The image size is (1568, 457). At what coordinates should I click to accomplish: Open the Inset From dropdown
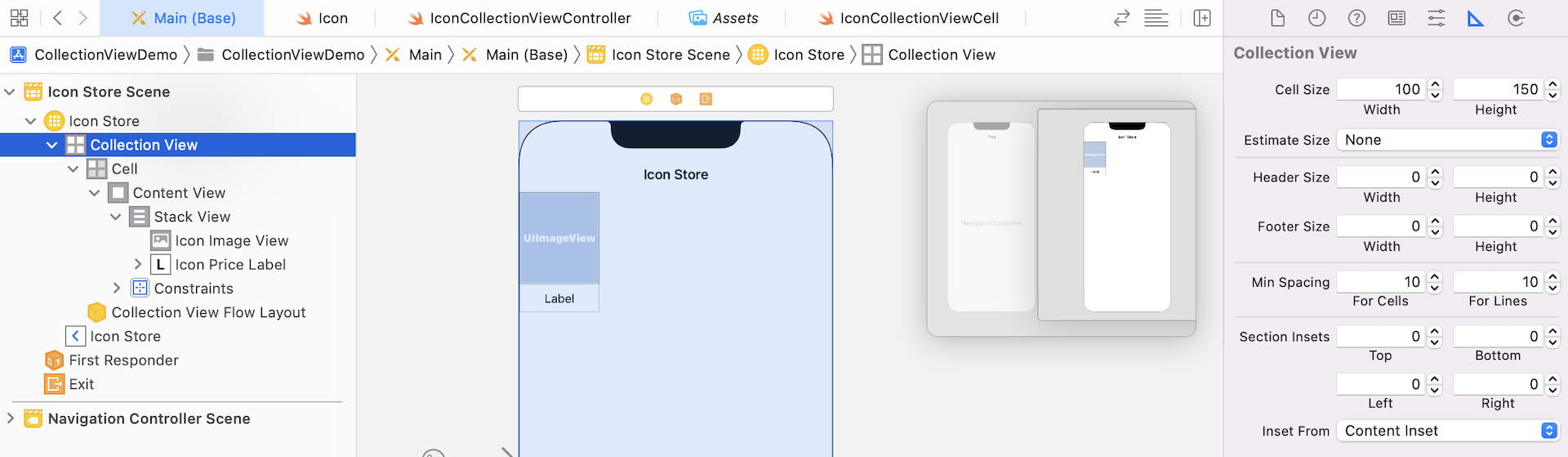click(1446, 431)
